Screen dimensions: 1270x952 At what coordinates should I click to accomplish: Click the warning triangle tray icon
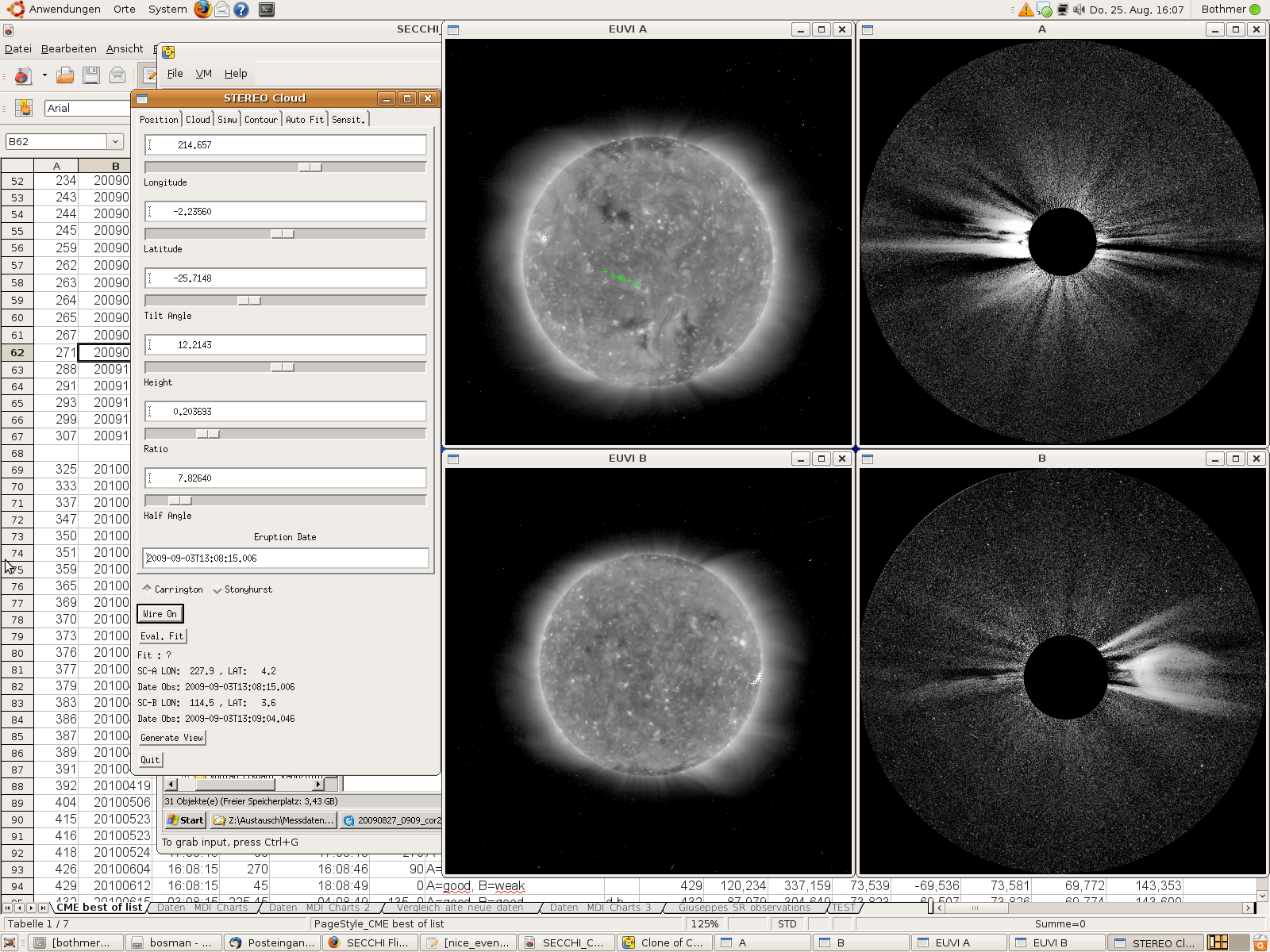[1026, 10]
